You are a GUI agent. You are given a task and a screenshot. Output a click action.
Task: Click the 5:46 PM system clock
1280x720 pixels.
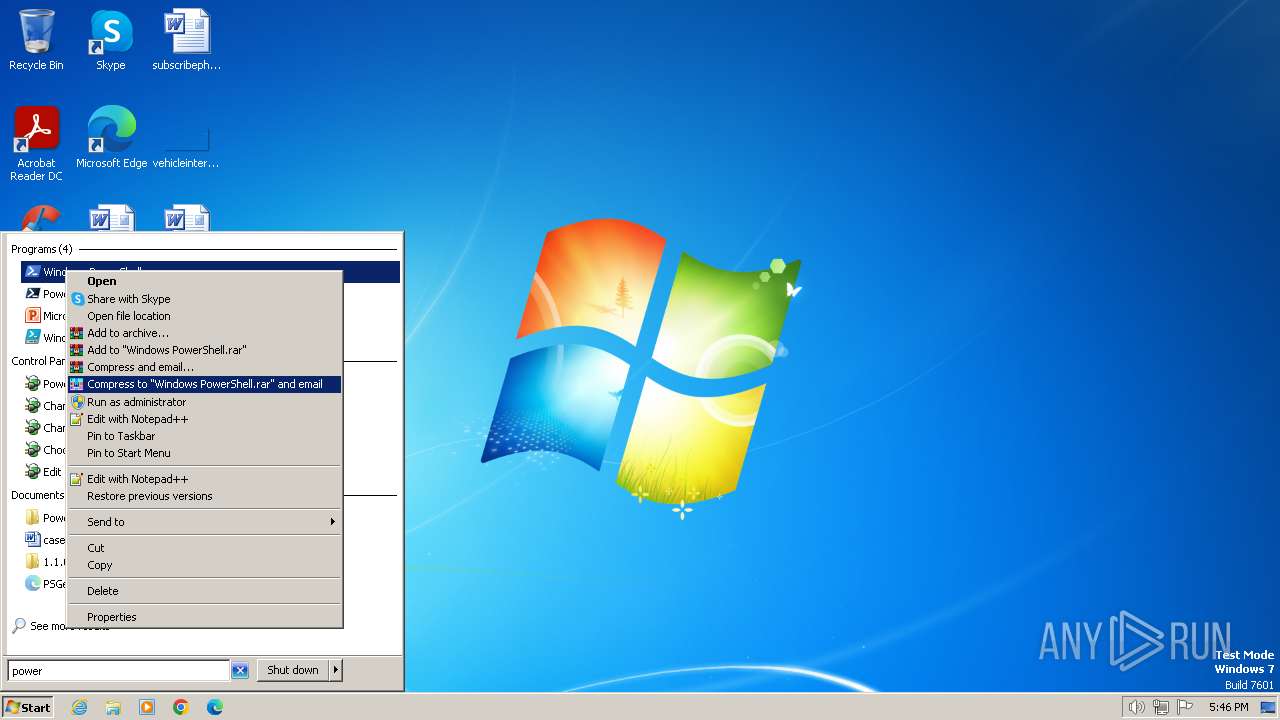(x=1228, y=707)
